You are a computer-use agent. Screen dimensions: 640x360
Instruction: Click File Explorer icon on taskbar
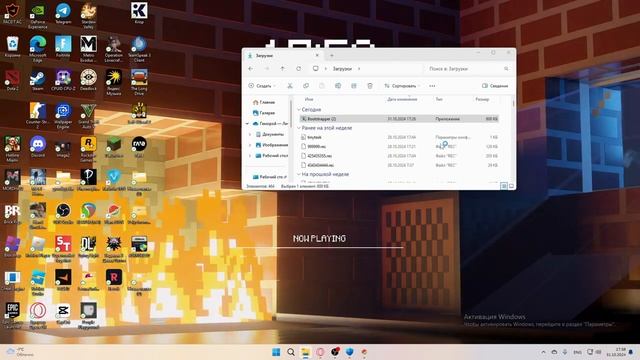pos(305,352)
